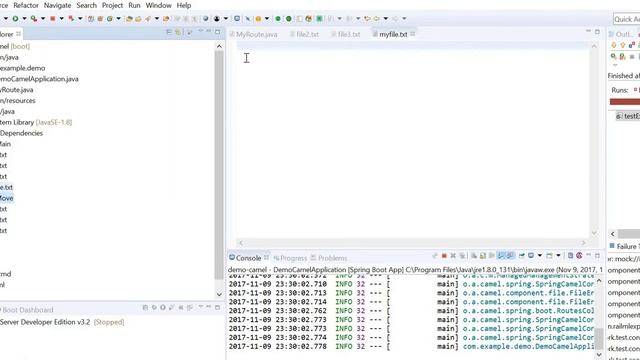Image resolution: width=640 pixels, height=360 pixels.
Task: Minimize the Package Explorer view
Action: [209, 31]
